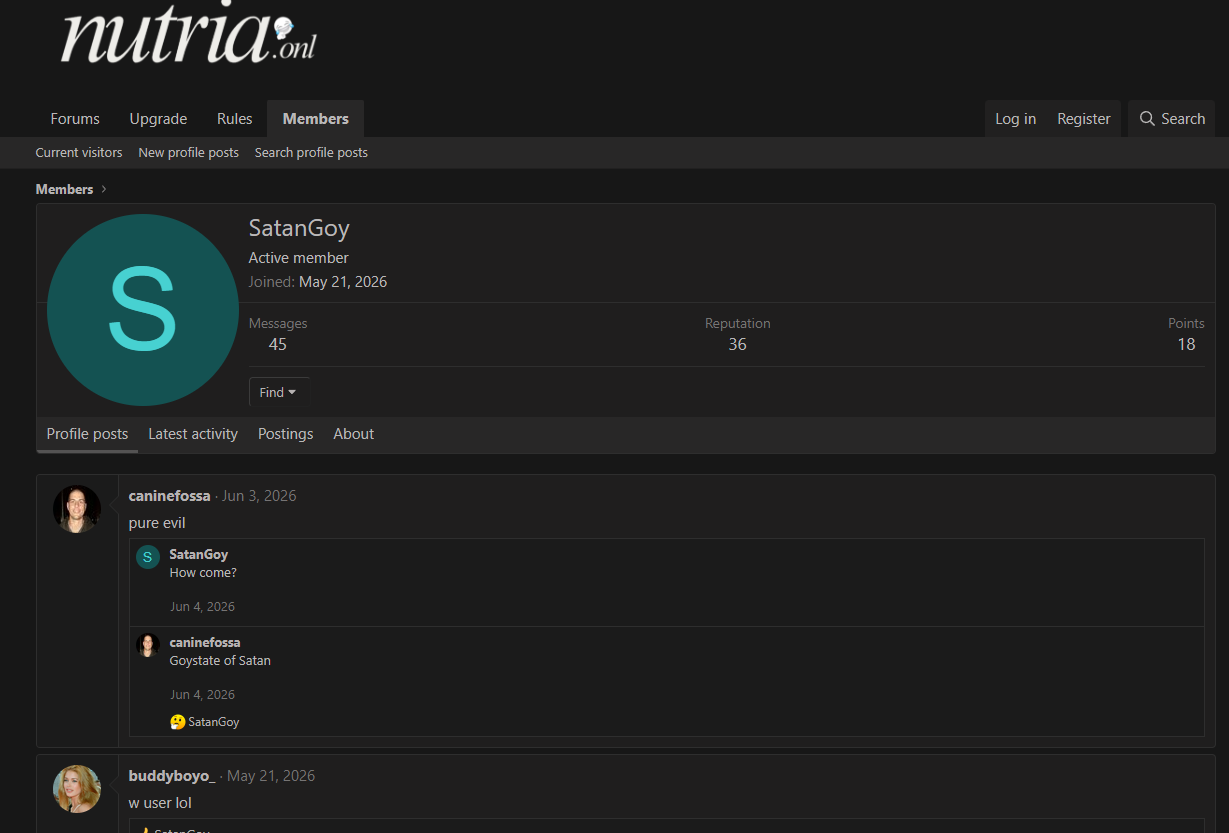
Task: Click the Log in link
Action: click(1015, 119)
